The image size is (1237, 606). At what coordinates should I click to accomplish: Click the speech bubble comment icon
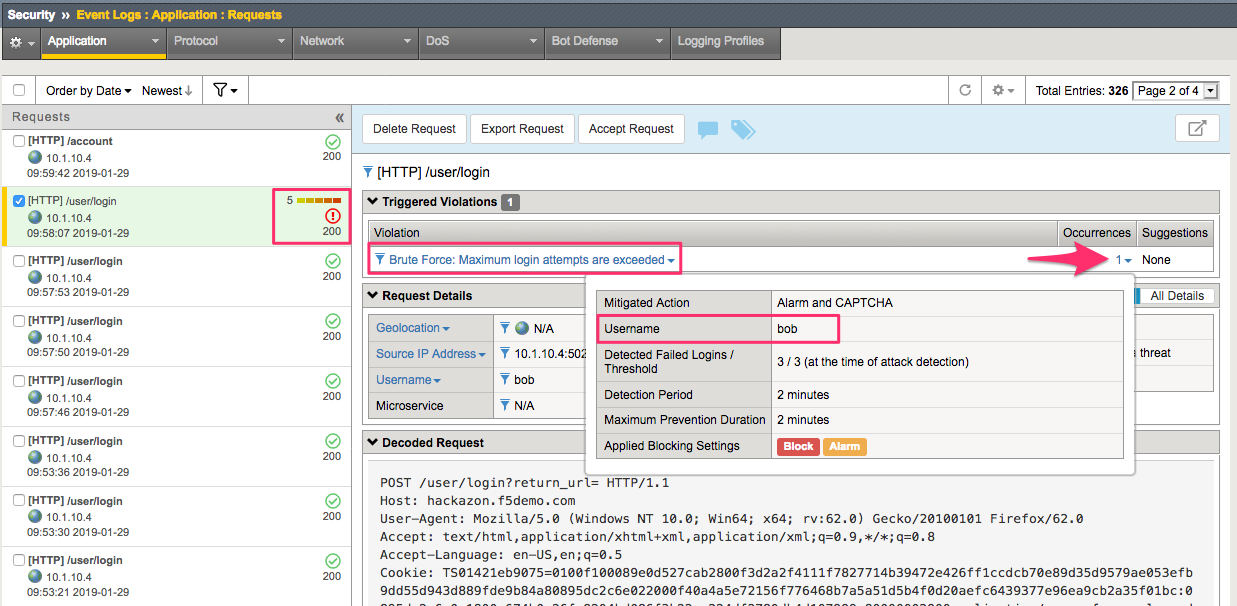coord(708,129)
